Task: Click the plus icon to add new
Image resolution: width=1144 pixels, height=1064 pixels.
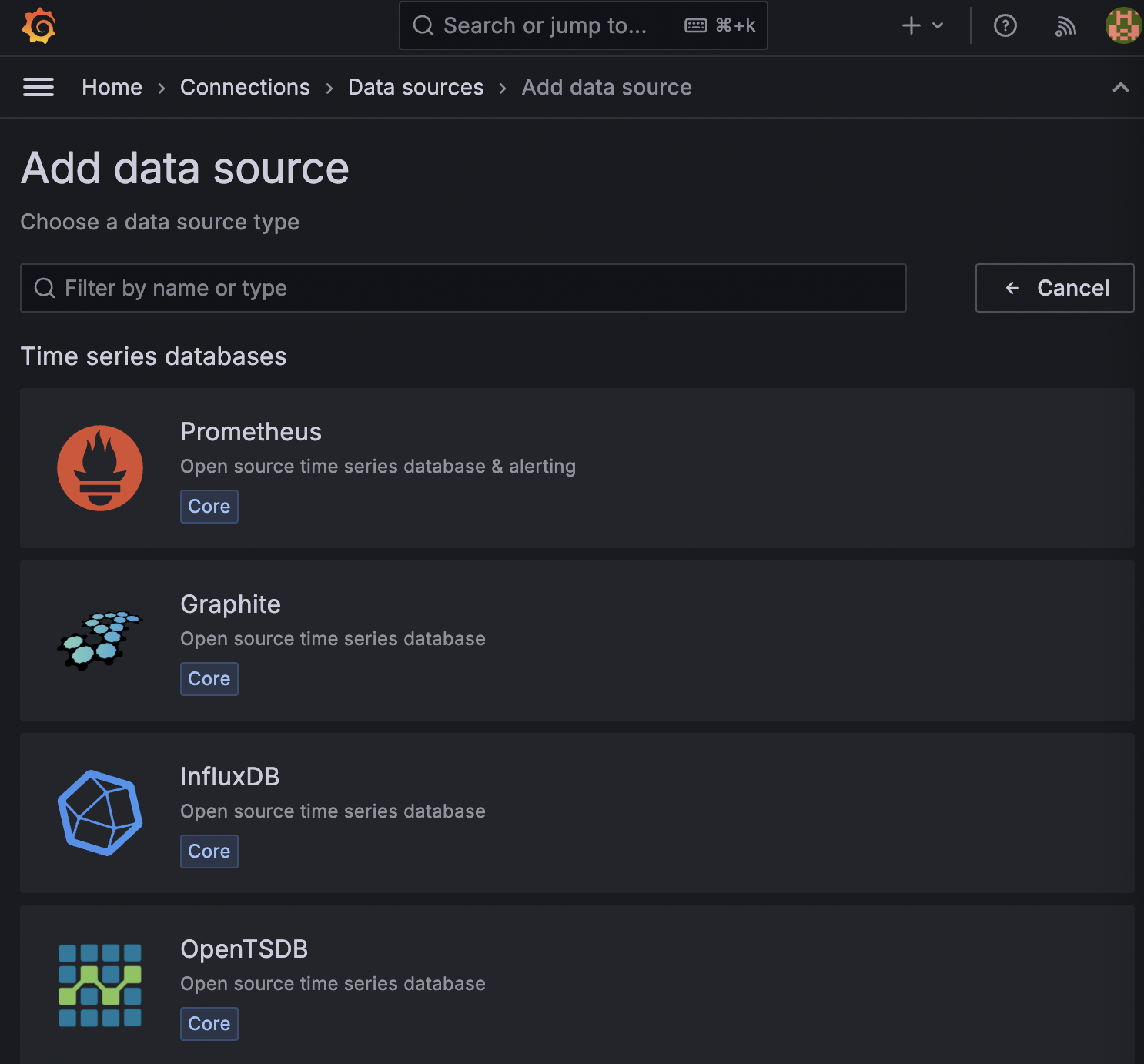Action: [x=912, y=25]
